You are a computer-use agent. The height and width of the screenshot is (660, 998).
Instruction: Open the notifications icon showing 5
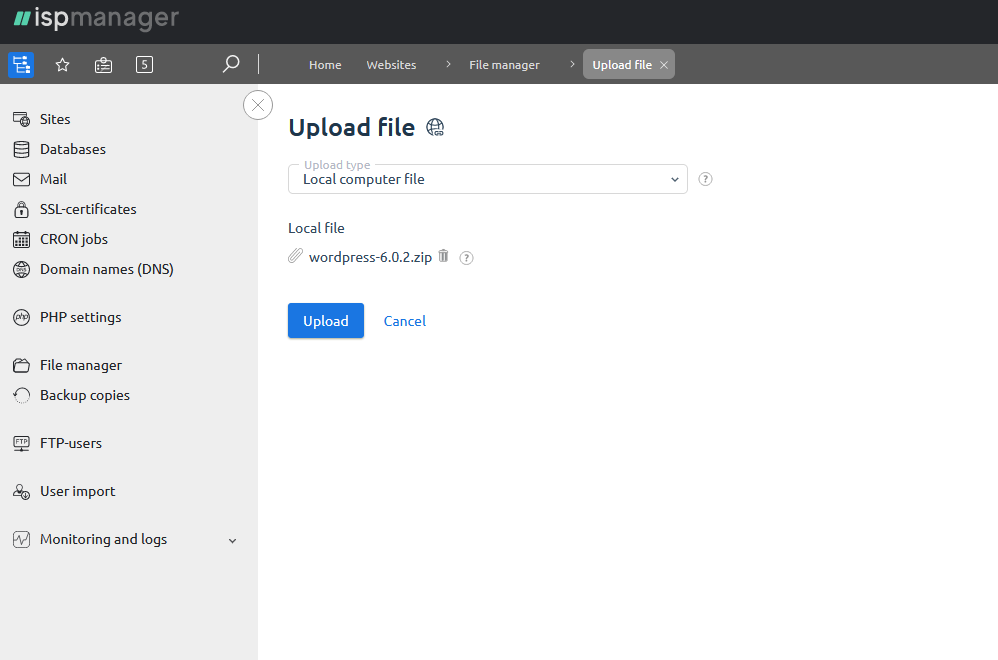(144, 64)
